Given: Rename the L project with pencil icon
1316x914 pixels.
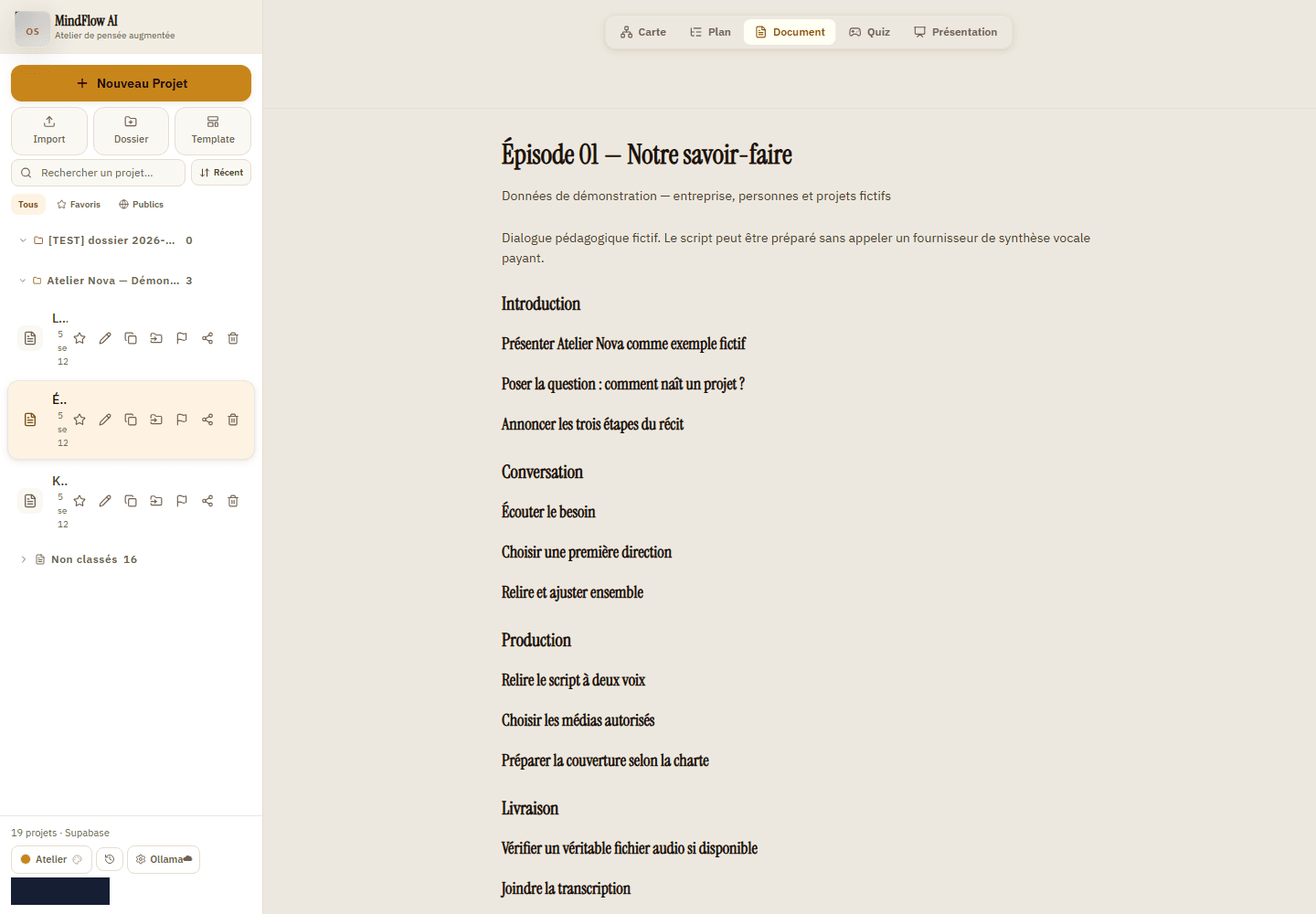Looking at the screenshot, I should pyautogui.click(x=105, y=338).
